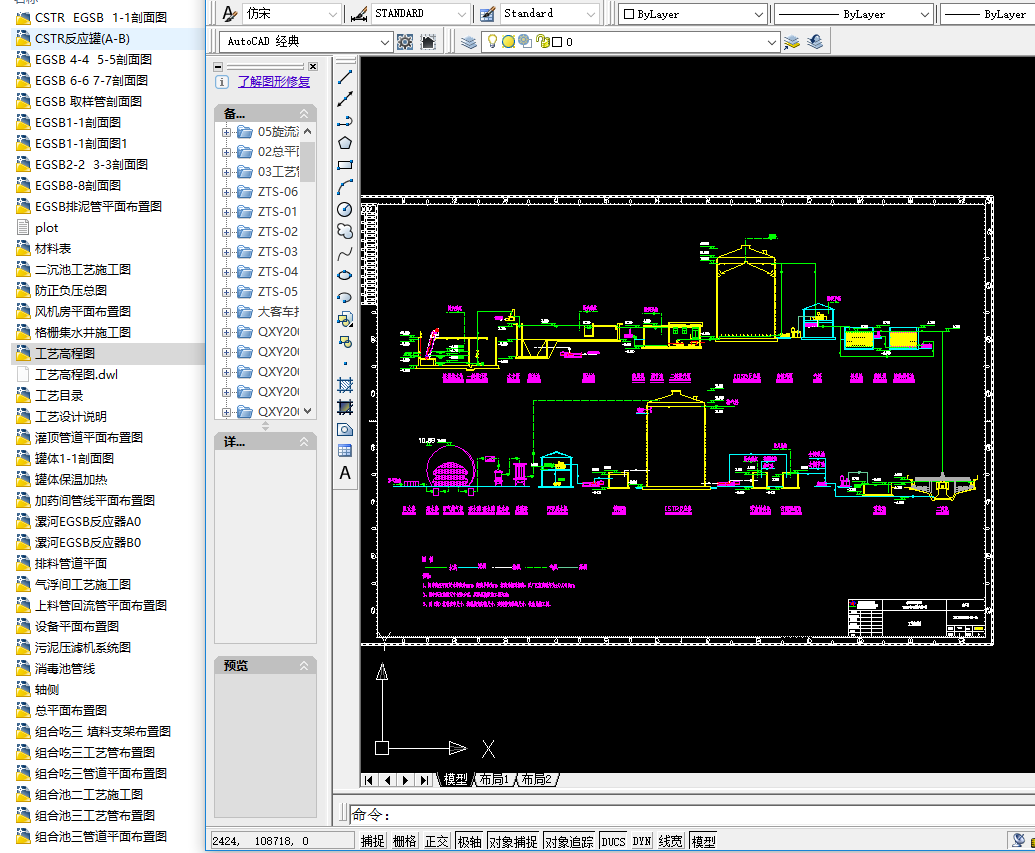This screenshot has width=1035, height=853.
Task: Select the Polygon draw tool
Action: pyautogui.click(x=345, y=143)
